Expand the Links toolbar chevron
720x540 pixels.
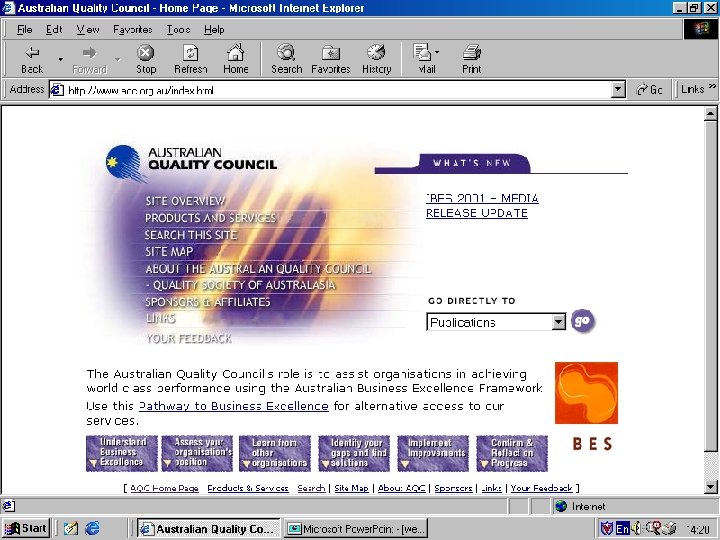(711, 86)
